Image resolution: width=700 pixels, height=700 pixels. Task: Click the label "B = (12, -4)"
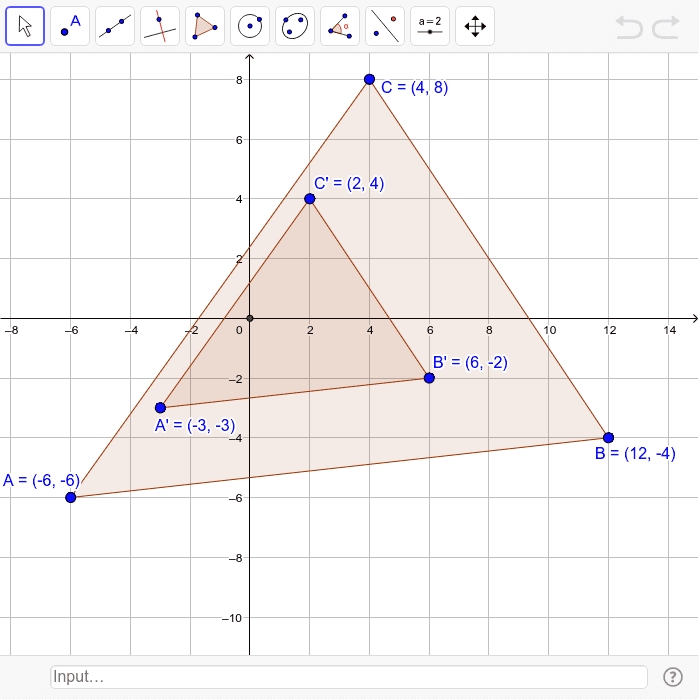point(635,453)
